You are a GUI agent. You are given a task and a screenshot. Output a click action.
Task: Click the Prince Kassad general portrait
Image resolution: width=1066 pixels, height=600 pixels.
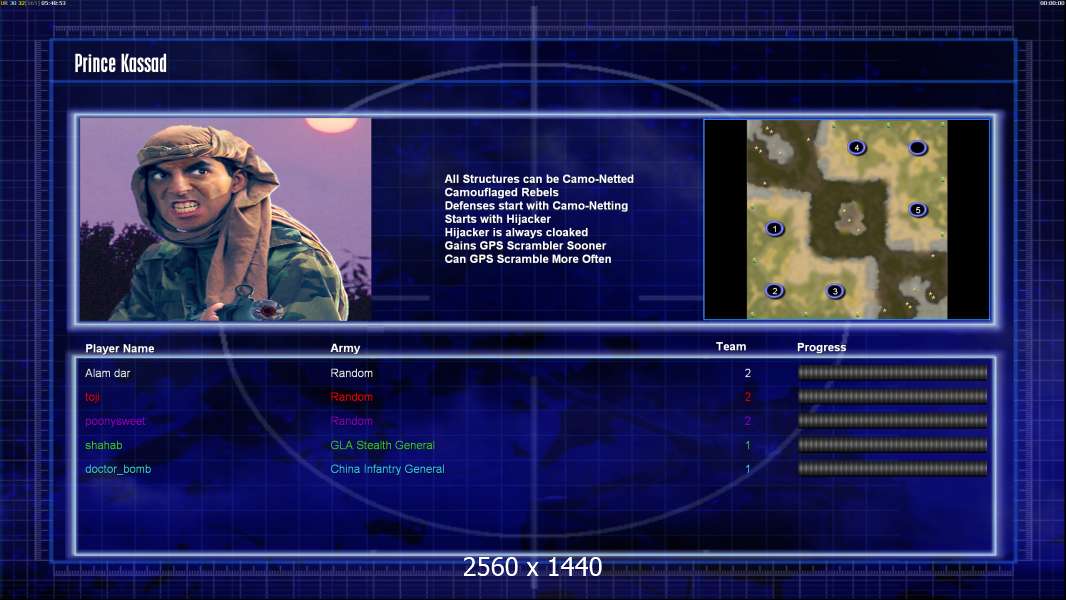tap(226, 219)
